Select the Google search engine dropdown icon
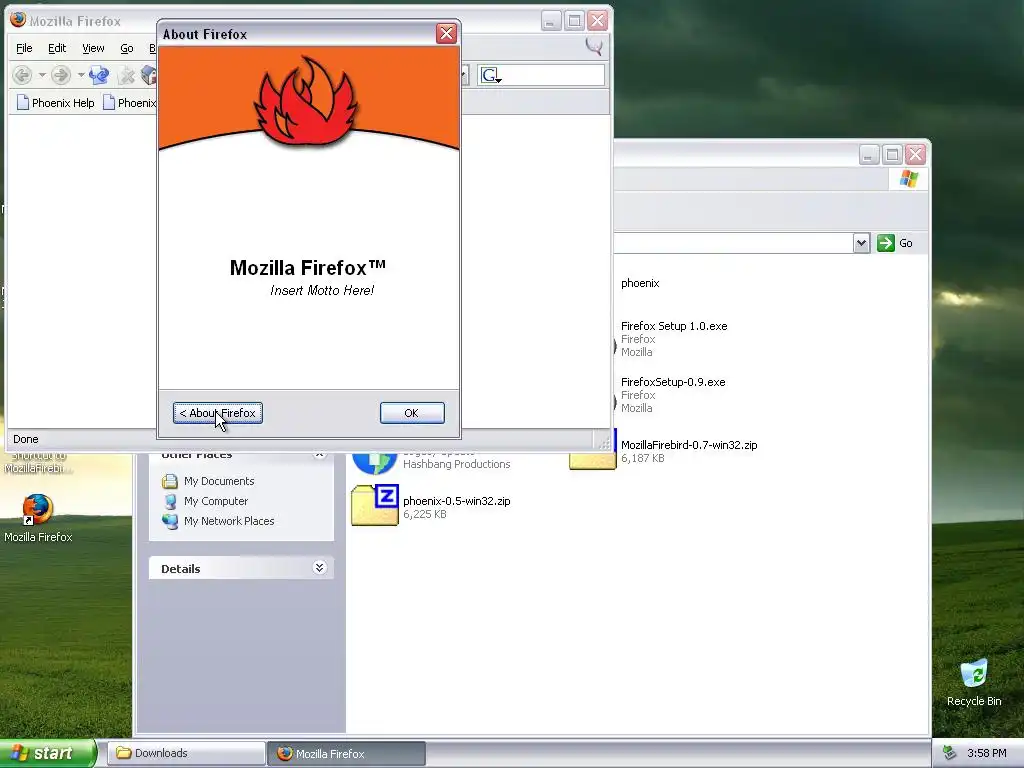The width and height of the screenshot is (1024, 768). (x=490, y=76)
